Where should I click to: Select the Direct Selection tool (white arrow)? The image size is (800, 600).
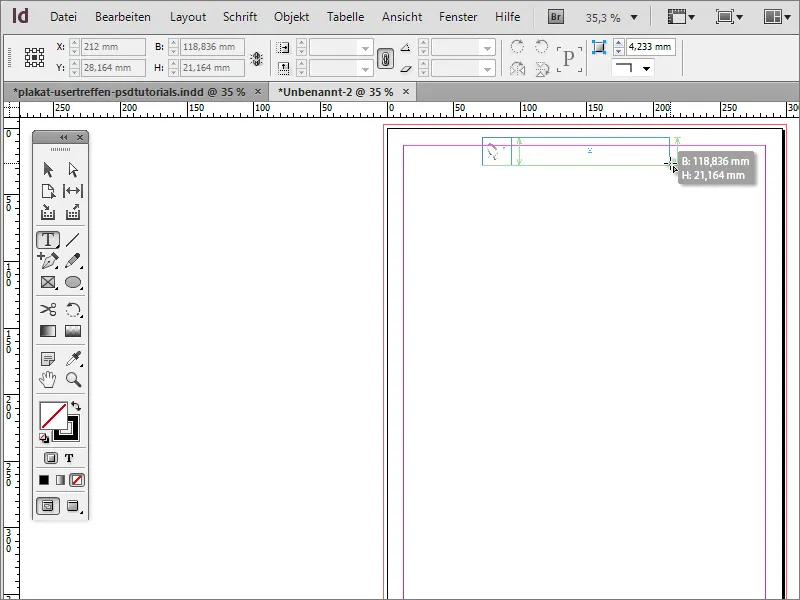pos(73,169)
